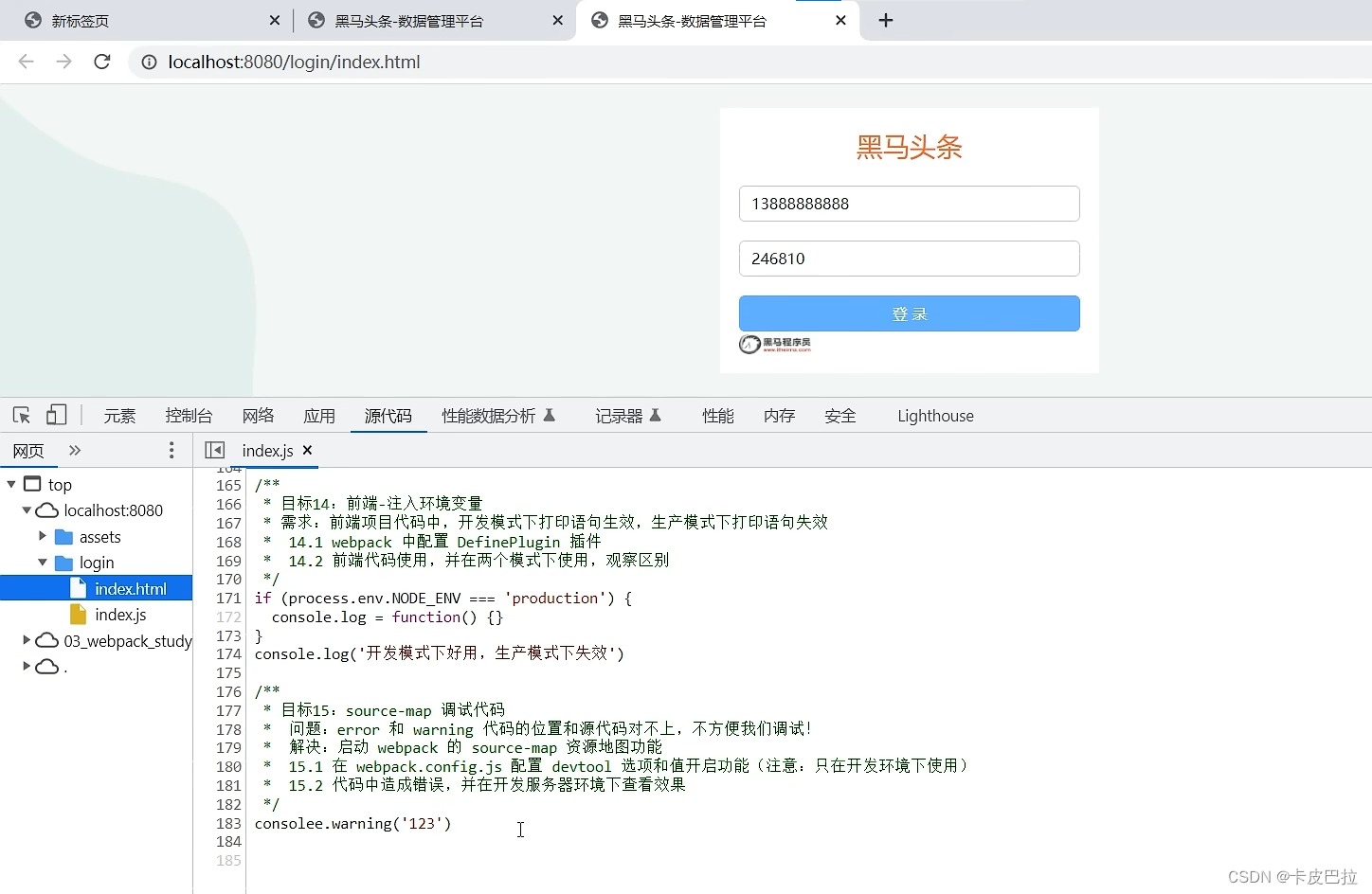Set breakpoint on line number 183

coord(228,823)
